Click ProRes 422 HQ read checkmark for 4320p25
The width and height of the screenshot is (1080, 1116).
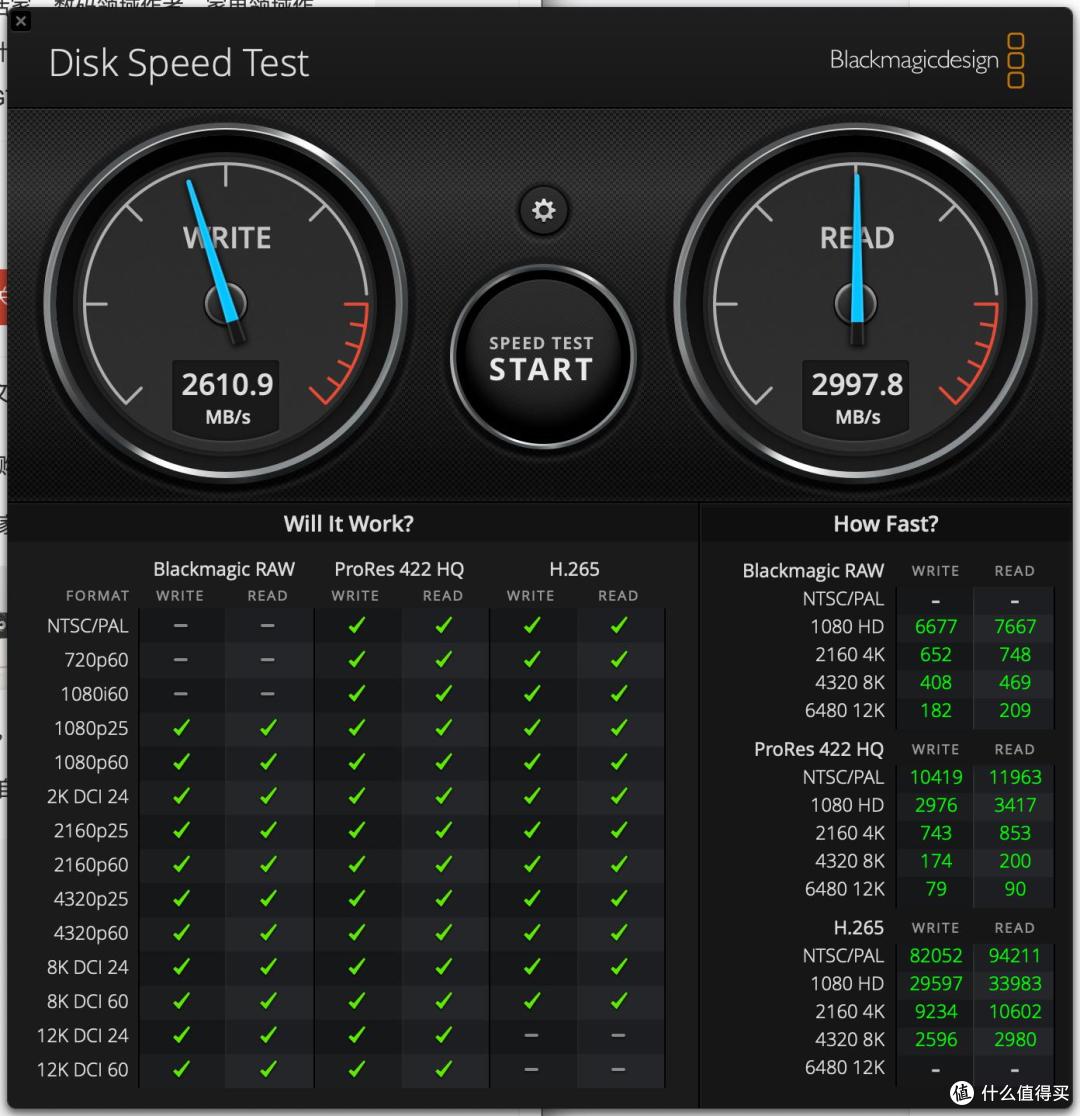click(443, 898)
